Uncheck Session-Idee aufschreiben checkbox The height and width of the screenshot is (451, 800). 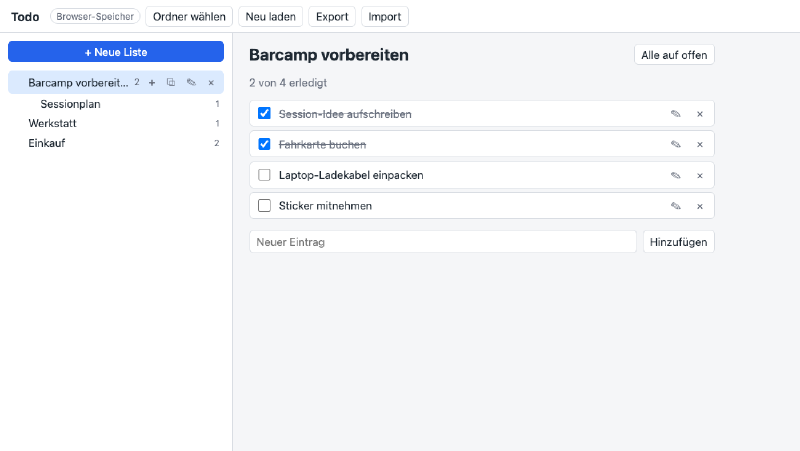(264, 113)
